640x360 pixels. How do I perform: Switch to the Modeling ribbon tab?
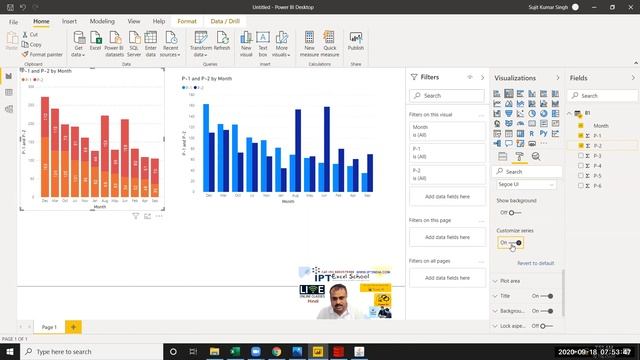[102, 21]
